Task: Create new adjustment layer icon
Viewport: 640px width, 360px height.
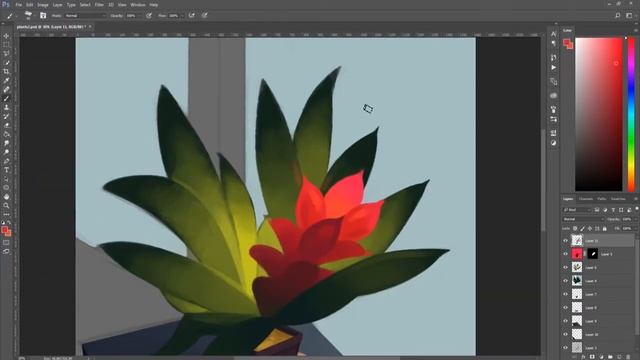Action: tap(601, 357)
